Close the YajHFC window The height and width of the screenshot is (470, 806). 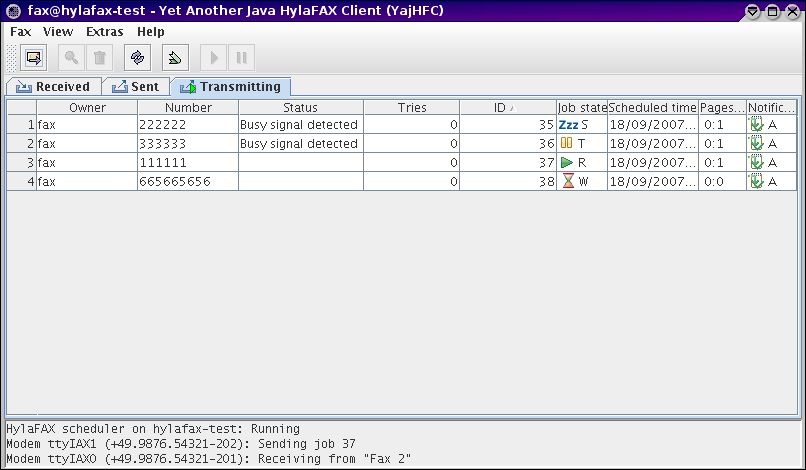click(793, 11)
